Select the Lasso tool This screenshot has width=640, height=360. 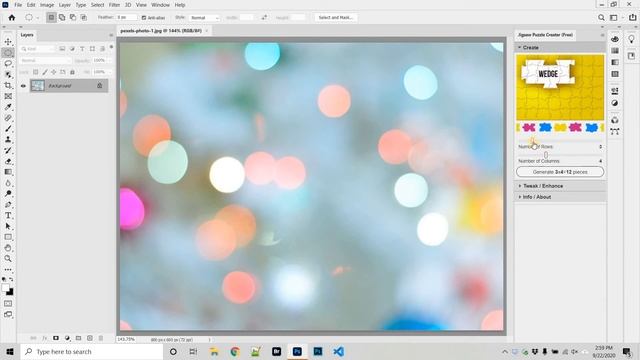[8, 64]
